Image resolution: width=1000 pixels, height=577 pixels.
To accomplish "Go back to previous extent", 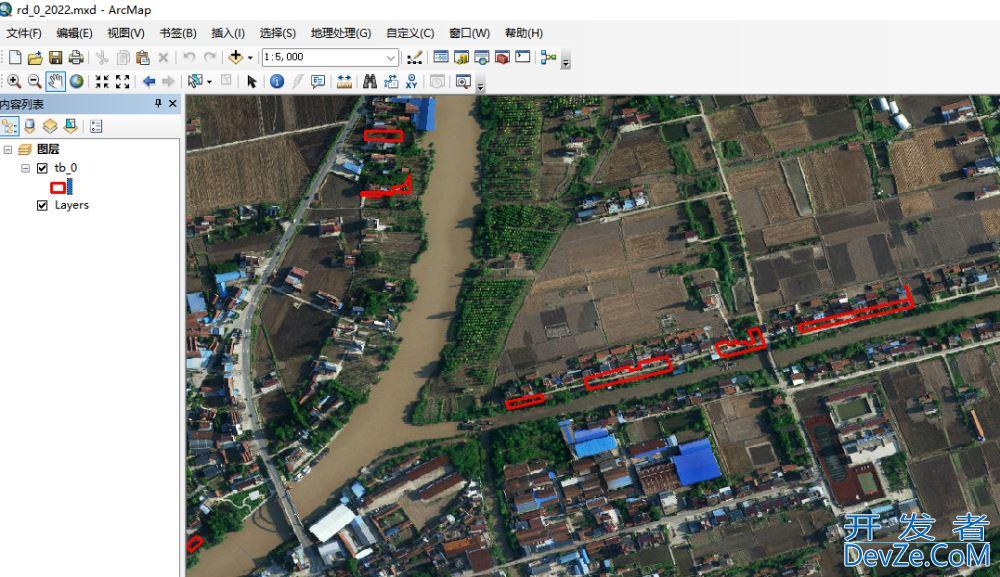I will point(149,82).
